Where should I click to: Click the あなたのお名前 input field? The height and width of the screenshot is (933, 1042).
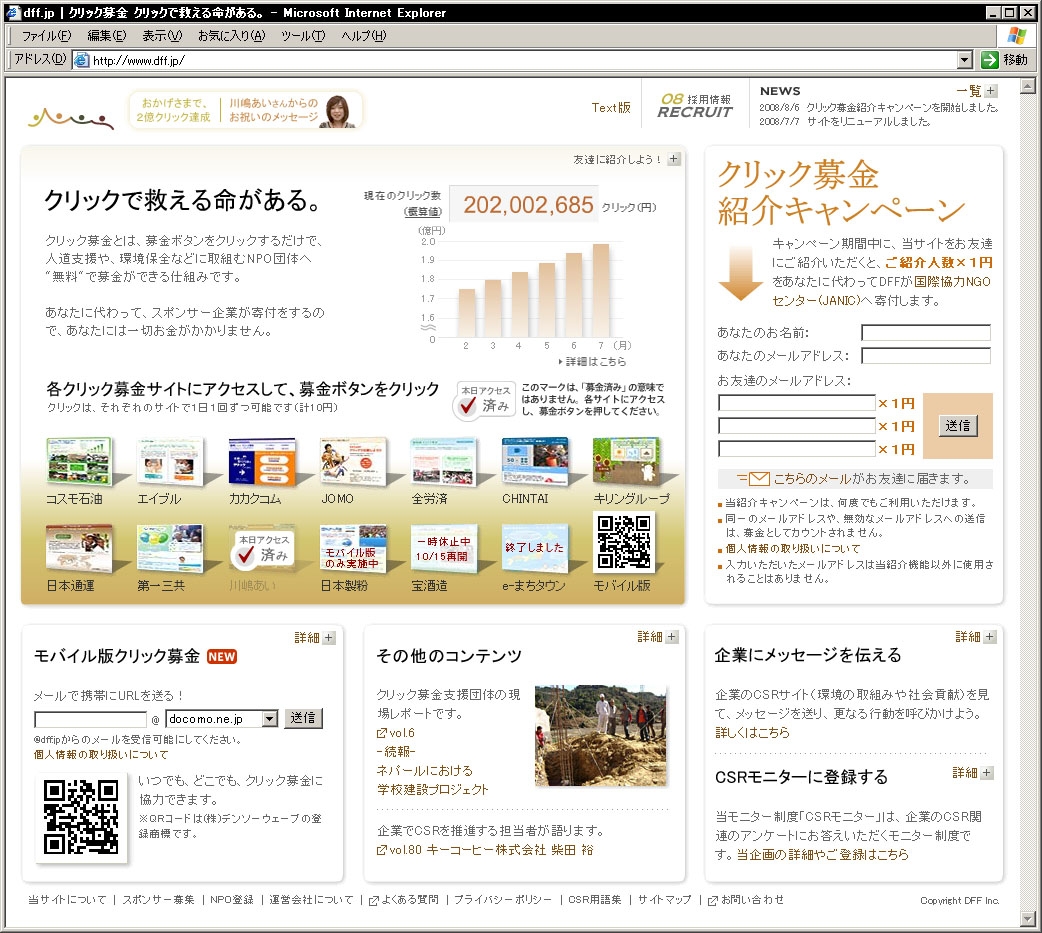(926, 332)
